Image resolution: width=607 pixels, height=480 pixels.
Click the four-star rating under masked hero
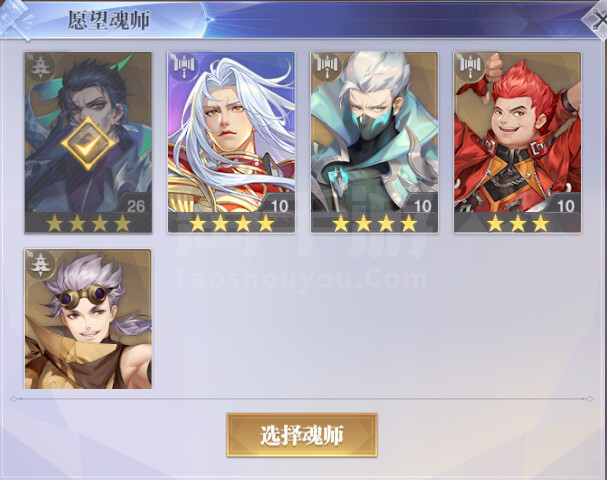click(375, 223)
